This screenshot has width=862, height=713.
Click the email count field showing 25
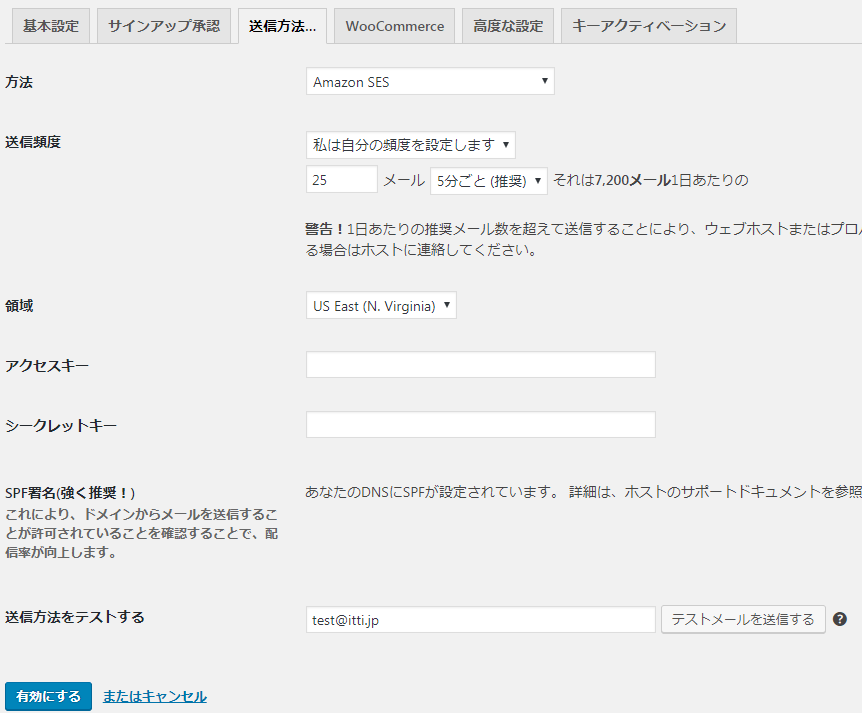tap(342, 180)
